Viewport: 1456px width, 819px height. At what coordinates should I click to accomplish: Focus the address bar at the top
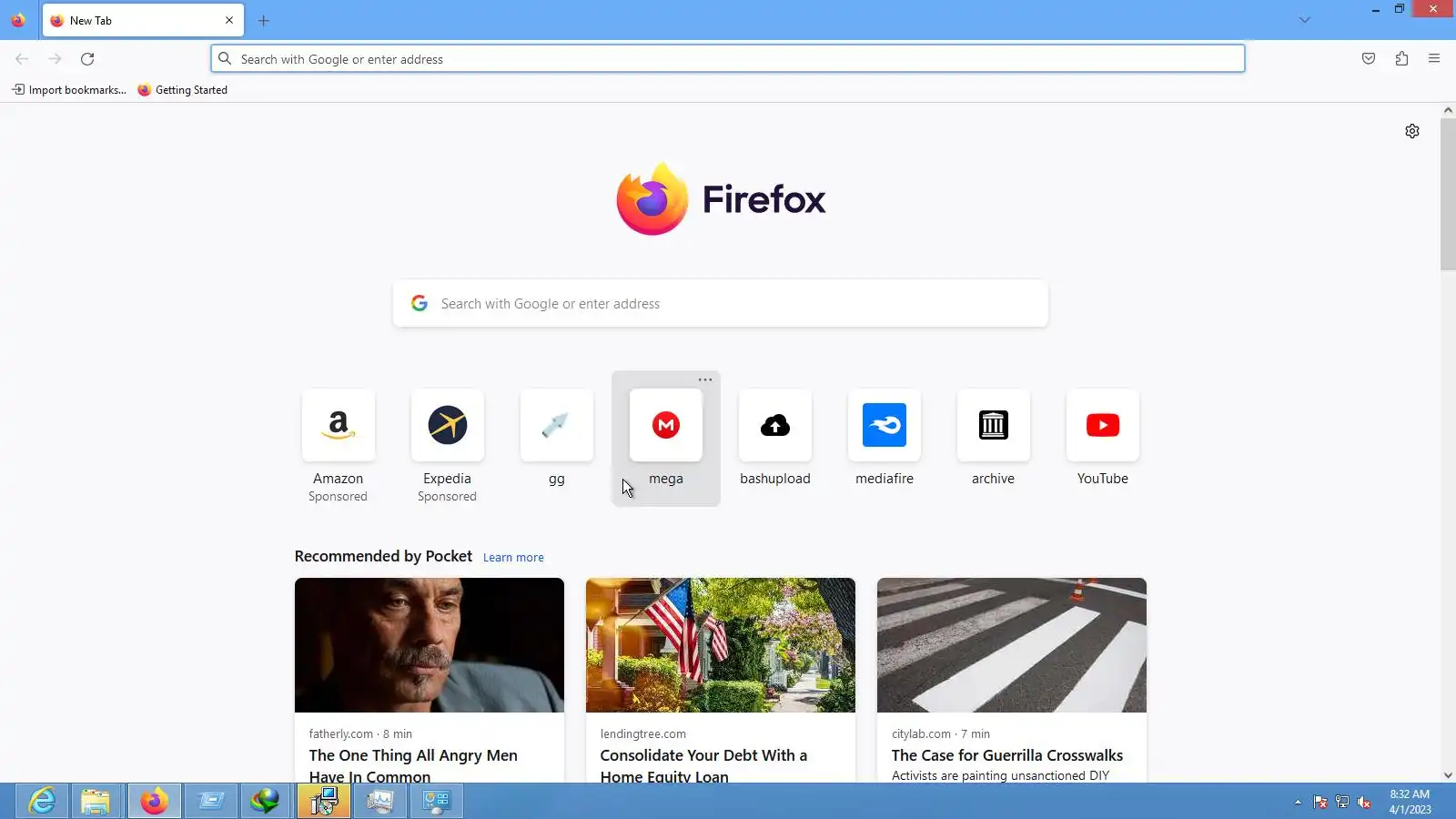[728, 59]
